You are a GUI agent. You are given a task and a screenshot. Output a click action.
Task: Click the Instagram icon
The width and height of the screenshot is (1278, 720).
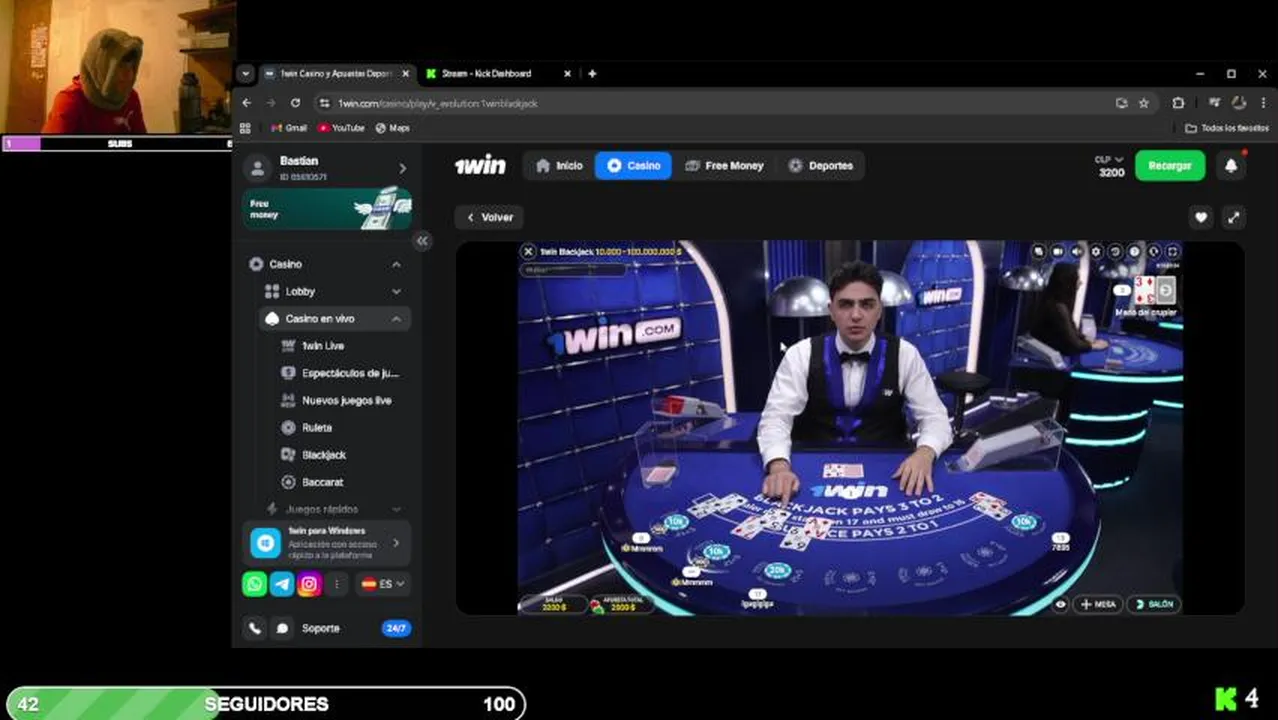click(309, 584)
